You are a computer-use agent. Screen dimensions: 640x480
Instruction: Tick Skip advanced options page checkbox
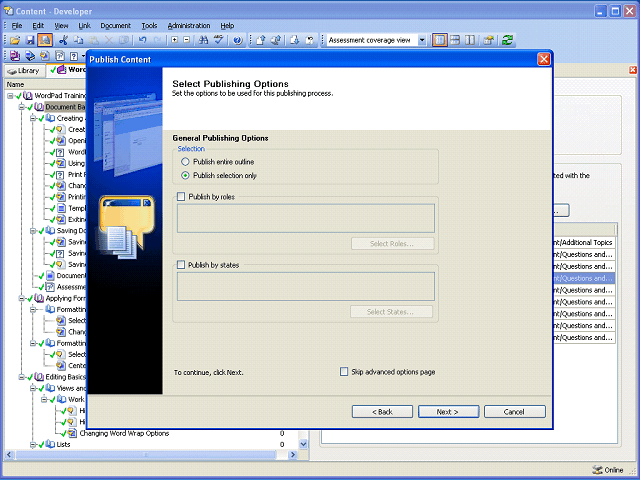pos(344,372)
